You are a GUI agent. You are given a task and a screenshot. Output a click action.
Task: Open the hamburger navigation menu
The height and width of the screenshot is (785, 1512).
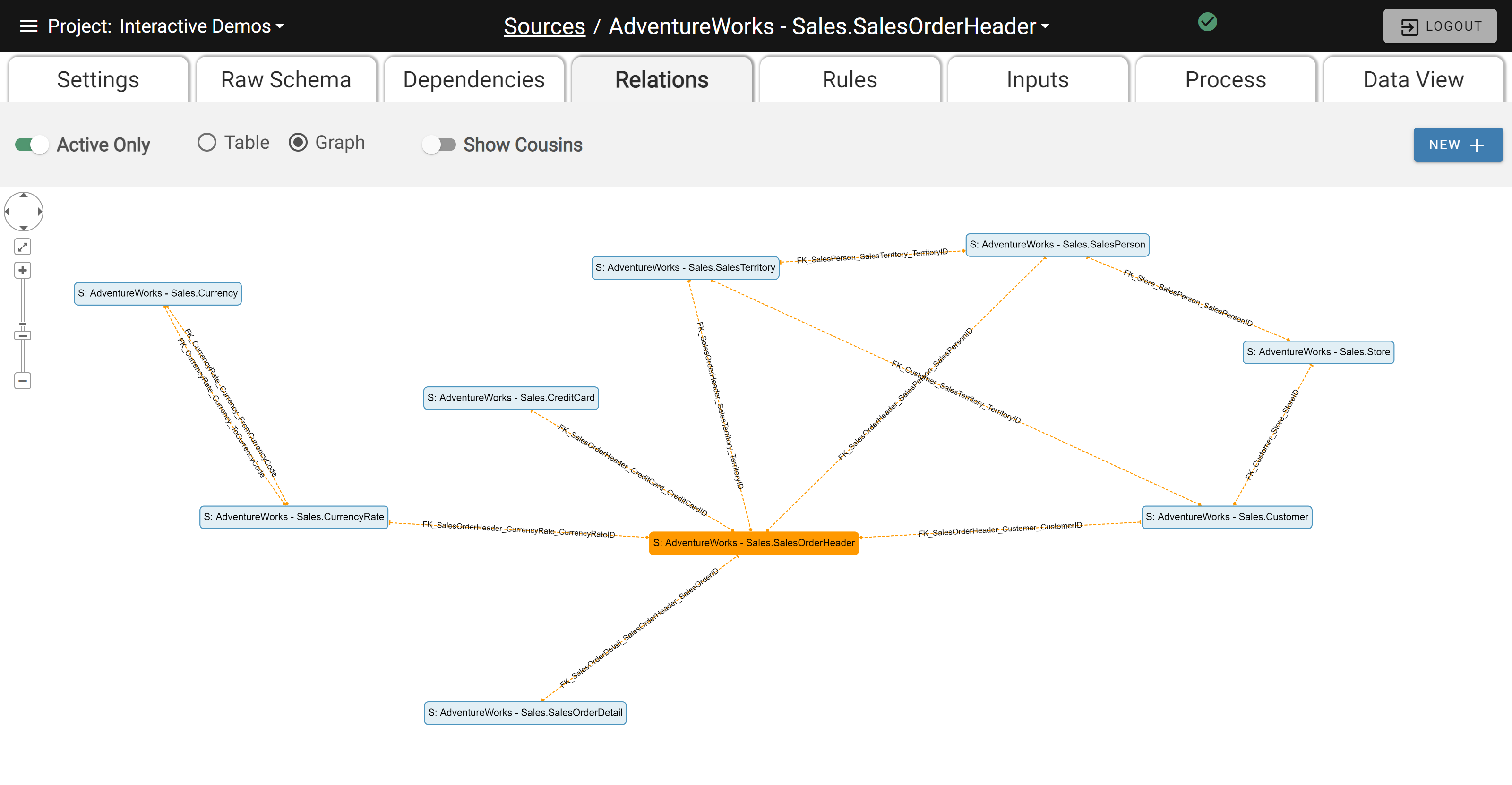point(28,26)
